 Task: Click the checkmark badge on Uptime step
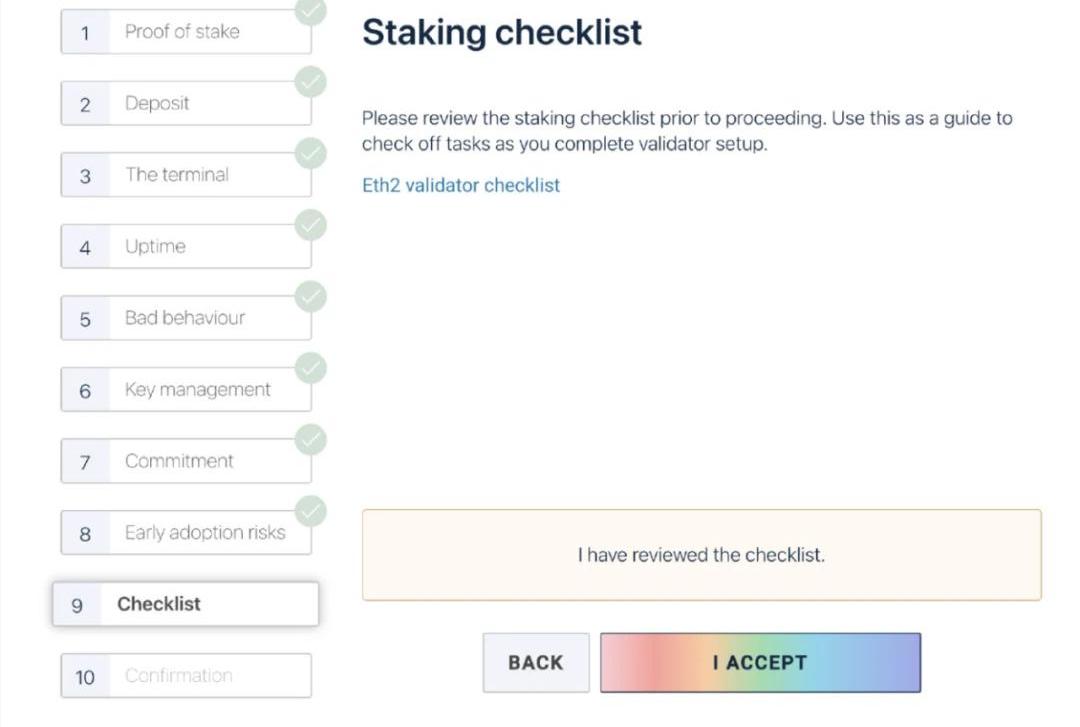pyautogui.click(x=311, y=225)
